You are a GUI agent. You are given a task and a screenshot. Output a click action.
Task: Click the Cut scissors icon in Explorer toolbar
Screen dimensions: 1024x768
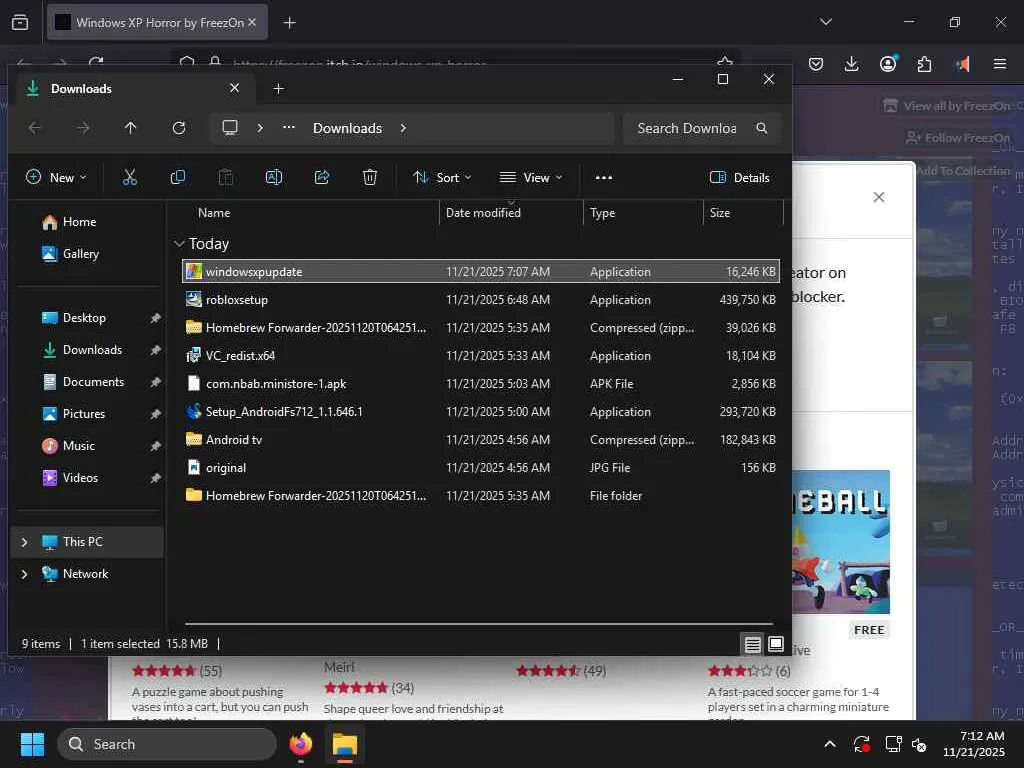(x=130, y=177)
